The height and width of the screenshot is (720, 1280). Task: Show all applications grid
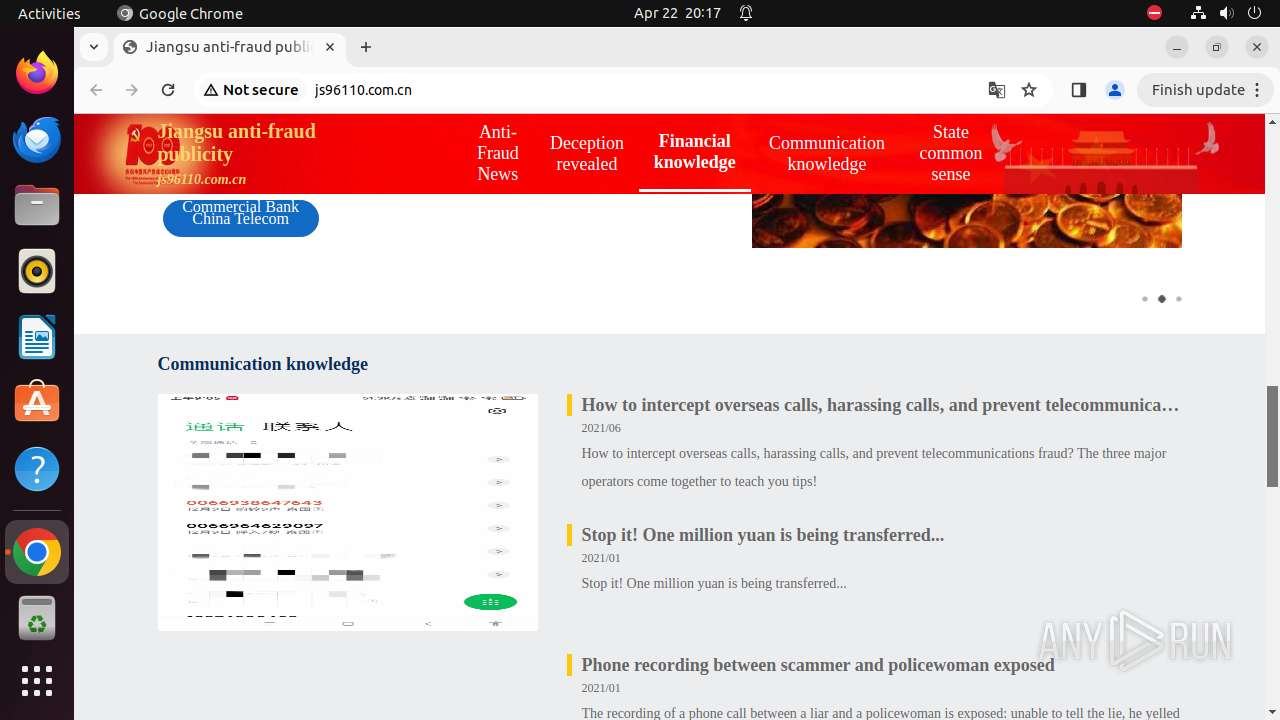(x=37, y=681)
